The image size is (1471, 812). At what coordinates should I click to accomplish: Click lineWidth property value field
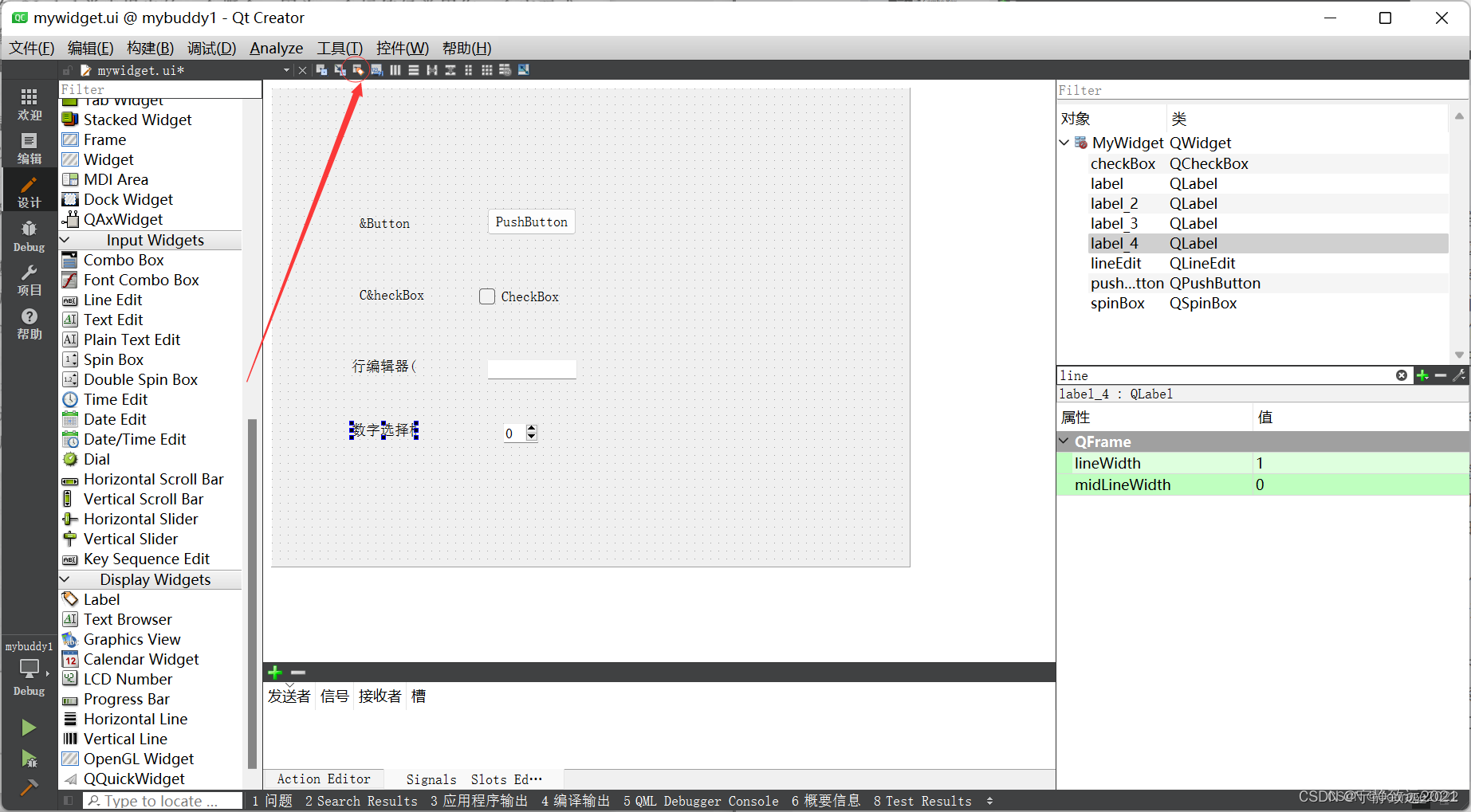pos(1360,463)
